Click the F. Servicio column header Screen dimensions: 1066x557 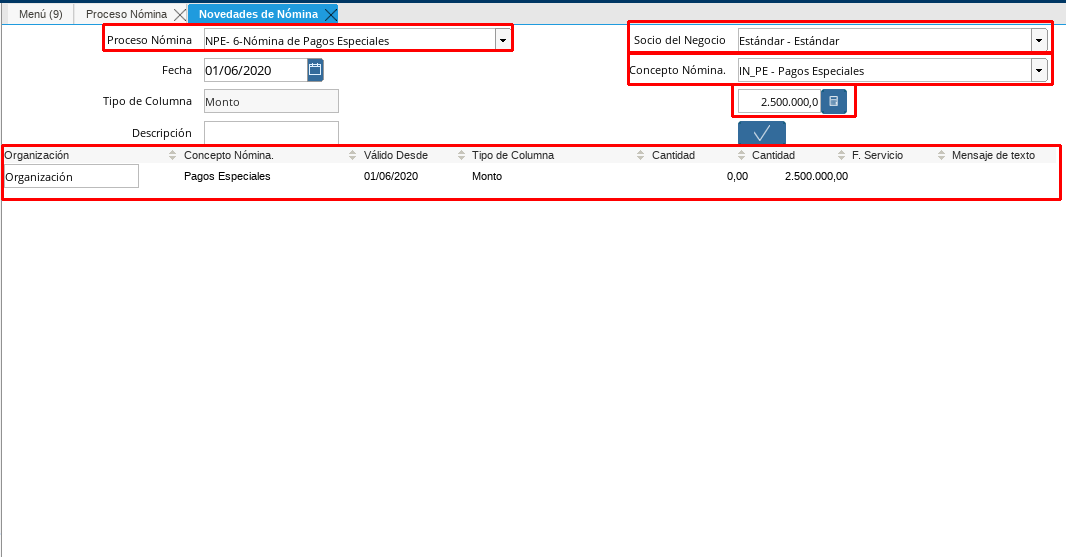[877, 155]
